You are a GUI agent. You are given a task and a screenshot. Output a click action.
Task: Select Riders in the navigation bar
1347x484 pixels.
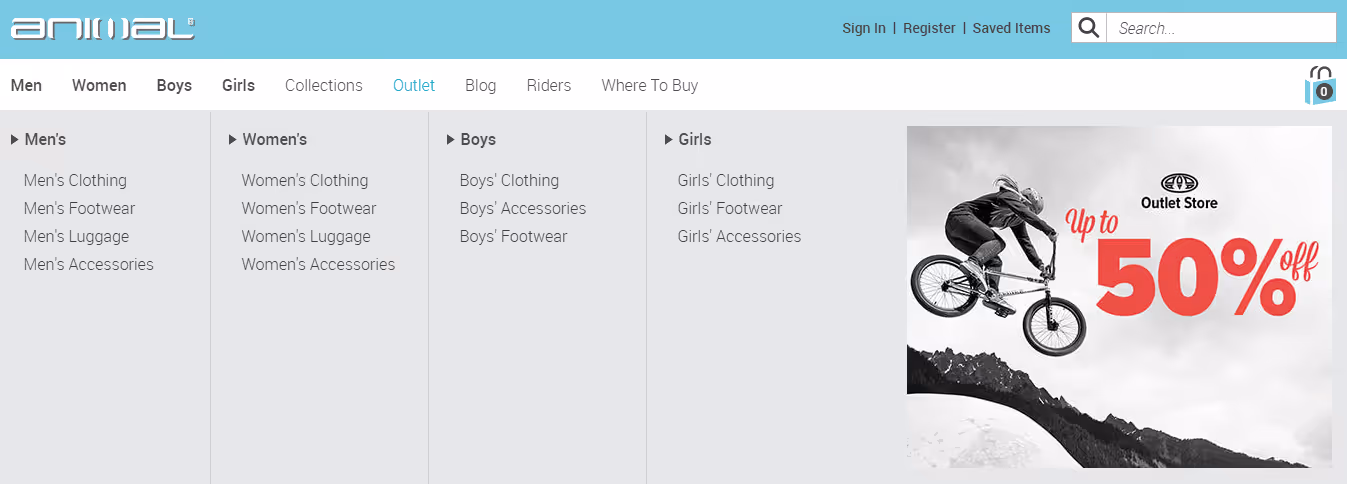[x=549, y=85]
